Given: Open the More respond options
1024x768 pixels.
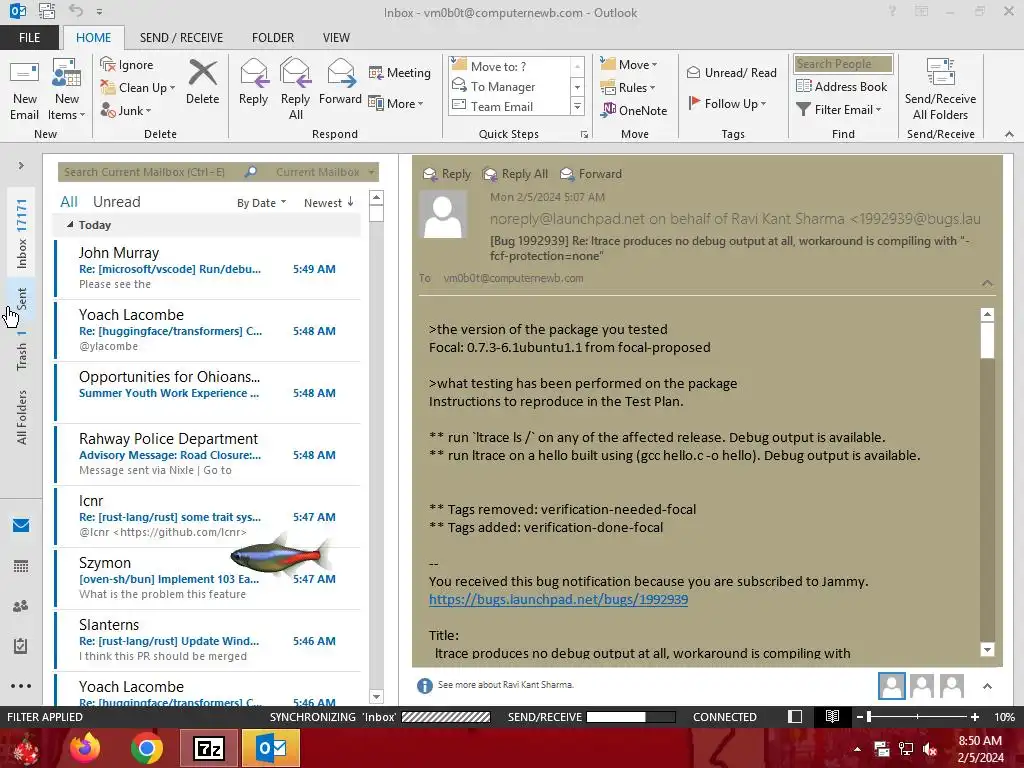Looking at the screenshot, I should pyautogui.click(x=396, y=103).
